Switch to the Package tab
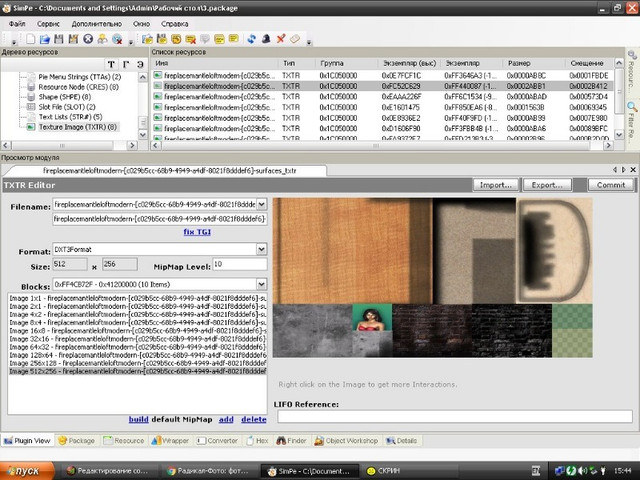Screen dimensions: 640x480 (x=77, y=441)
